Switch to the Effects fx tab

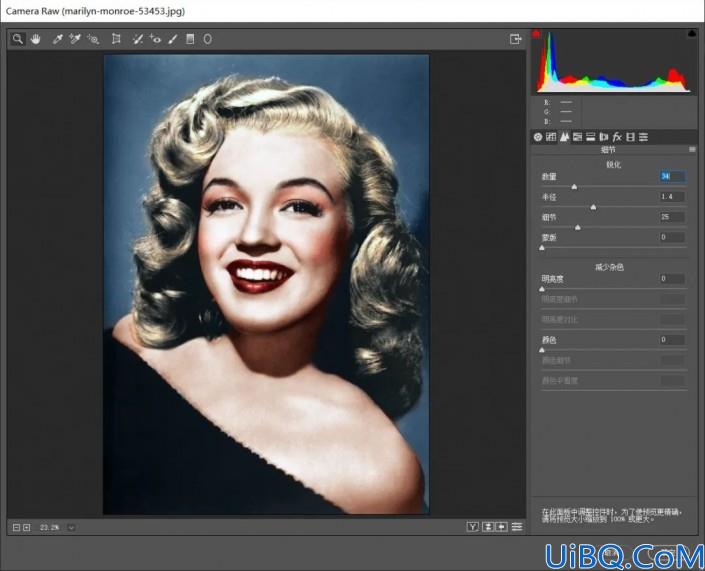617,137
